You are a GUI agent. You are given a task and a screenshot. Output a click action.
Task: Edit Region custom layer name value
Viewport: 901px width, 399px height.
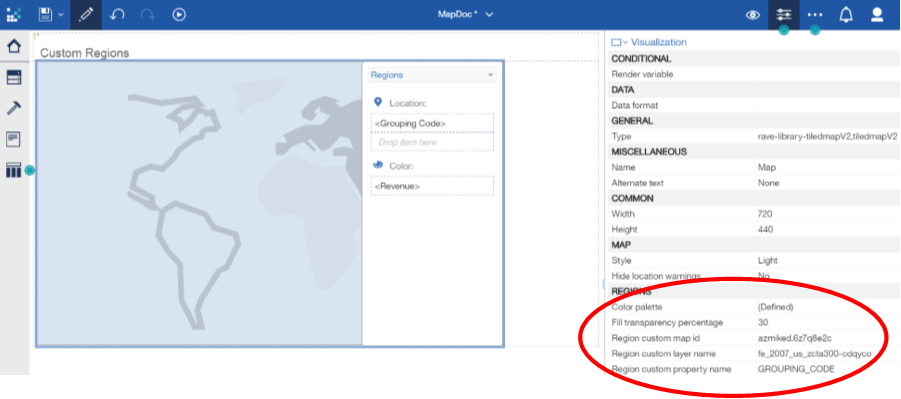(815, 354)
